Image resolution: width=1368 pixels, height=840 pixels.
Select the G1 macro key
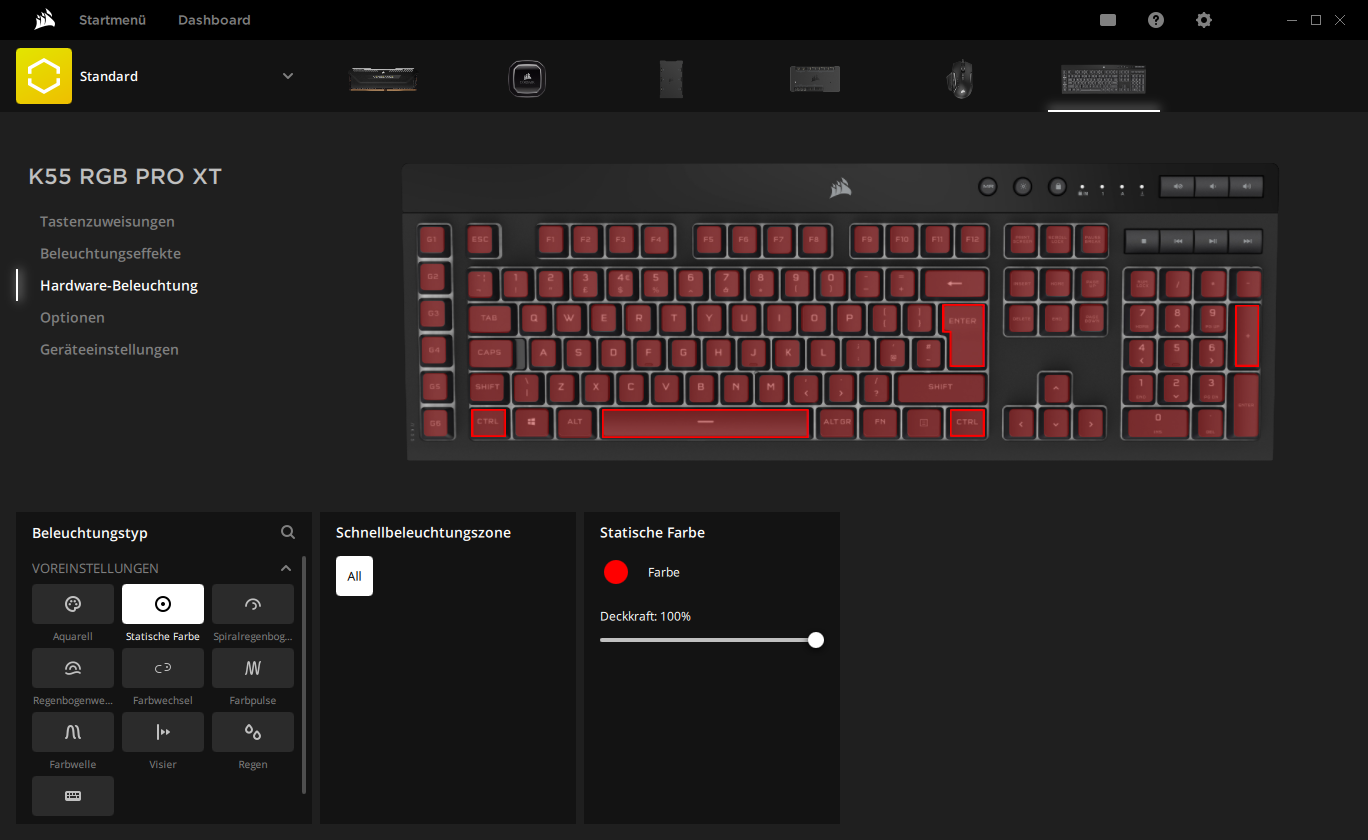[432, 240]
